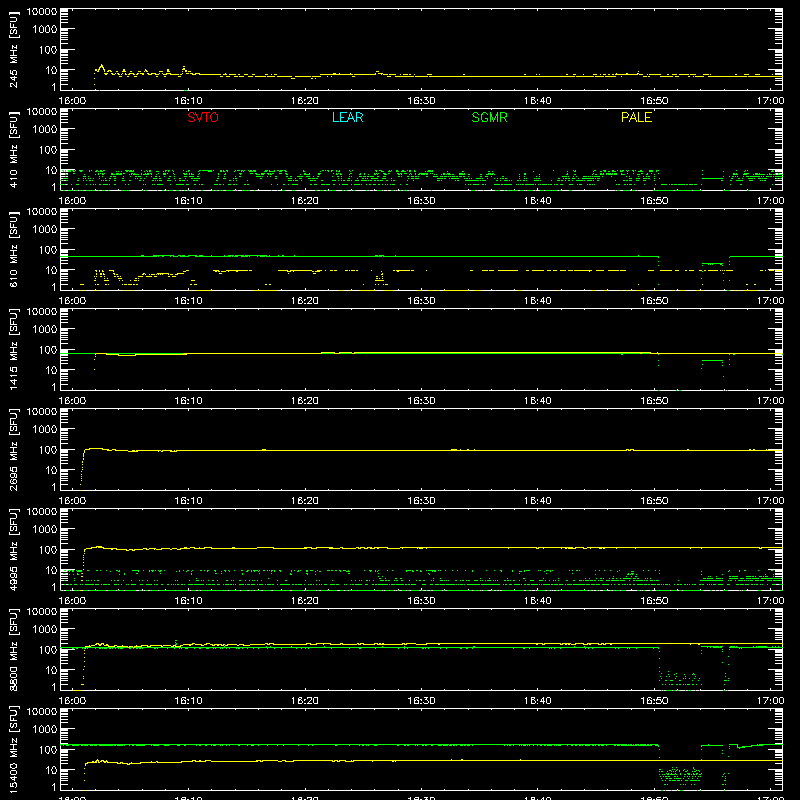
Task: Click 16:10 time label below 2695 MHz panel
Action: [x=188, y=501]
